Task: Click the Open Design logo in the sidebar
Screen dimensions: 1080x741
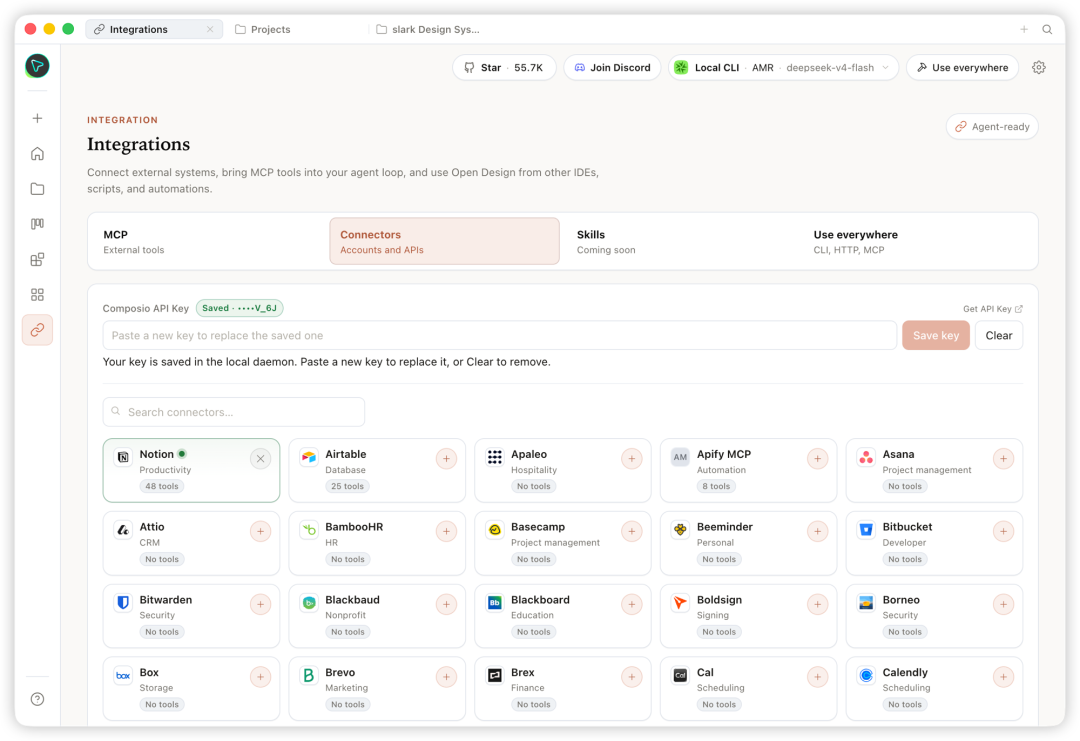Action: [x=37, y=66]
